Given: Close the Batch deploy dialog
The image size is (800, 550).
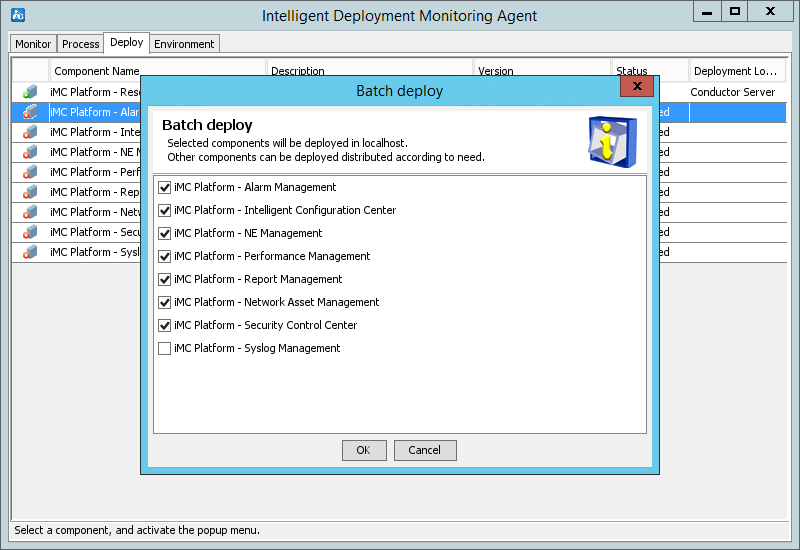Looking at the screenshot, I should [x=637, y=86].
